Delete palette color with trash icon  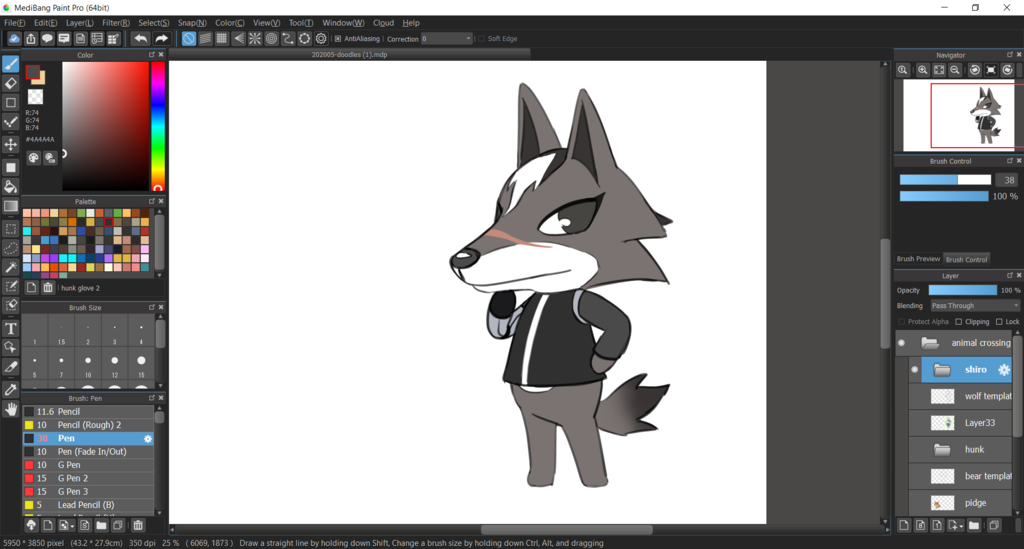tap(48, 287)
